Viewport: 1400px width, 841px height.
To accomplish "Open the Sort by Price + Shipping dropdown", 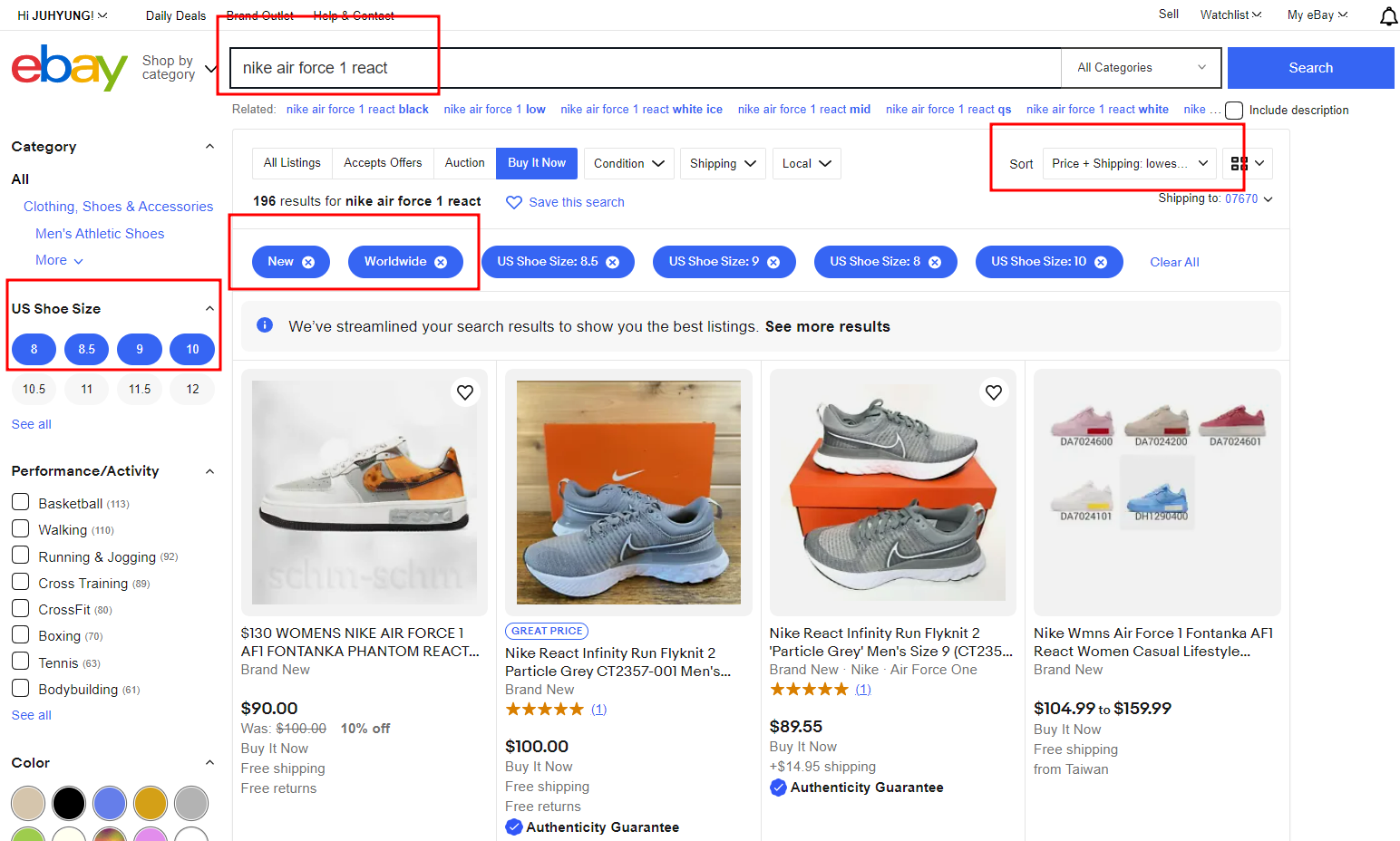I will tap(1130, 163).
